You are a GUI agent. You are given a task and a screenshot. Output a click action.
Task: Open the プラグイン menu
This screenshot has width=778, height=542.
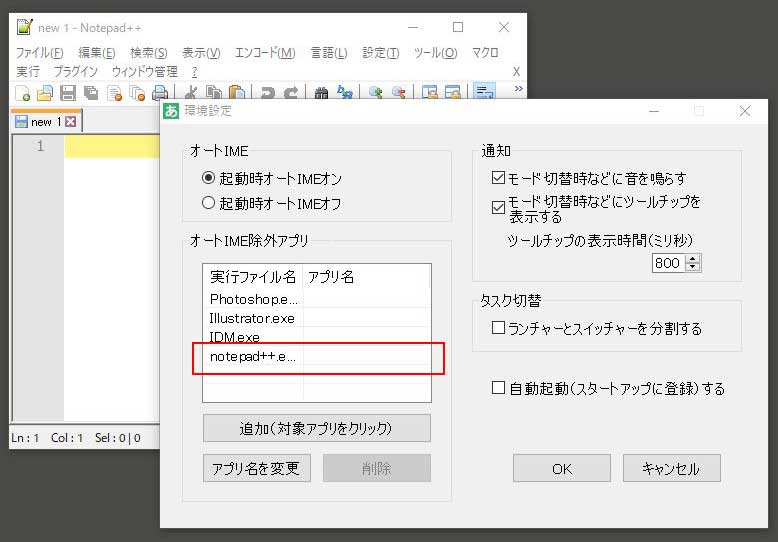[75, 72]
